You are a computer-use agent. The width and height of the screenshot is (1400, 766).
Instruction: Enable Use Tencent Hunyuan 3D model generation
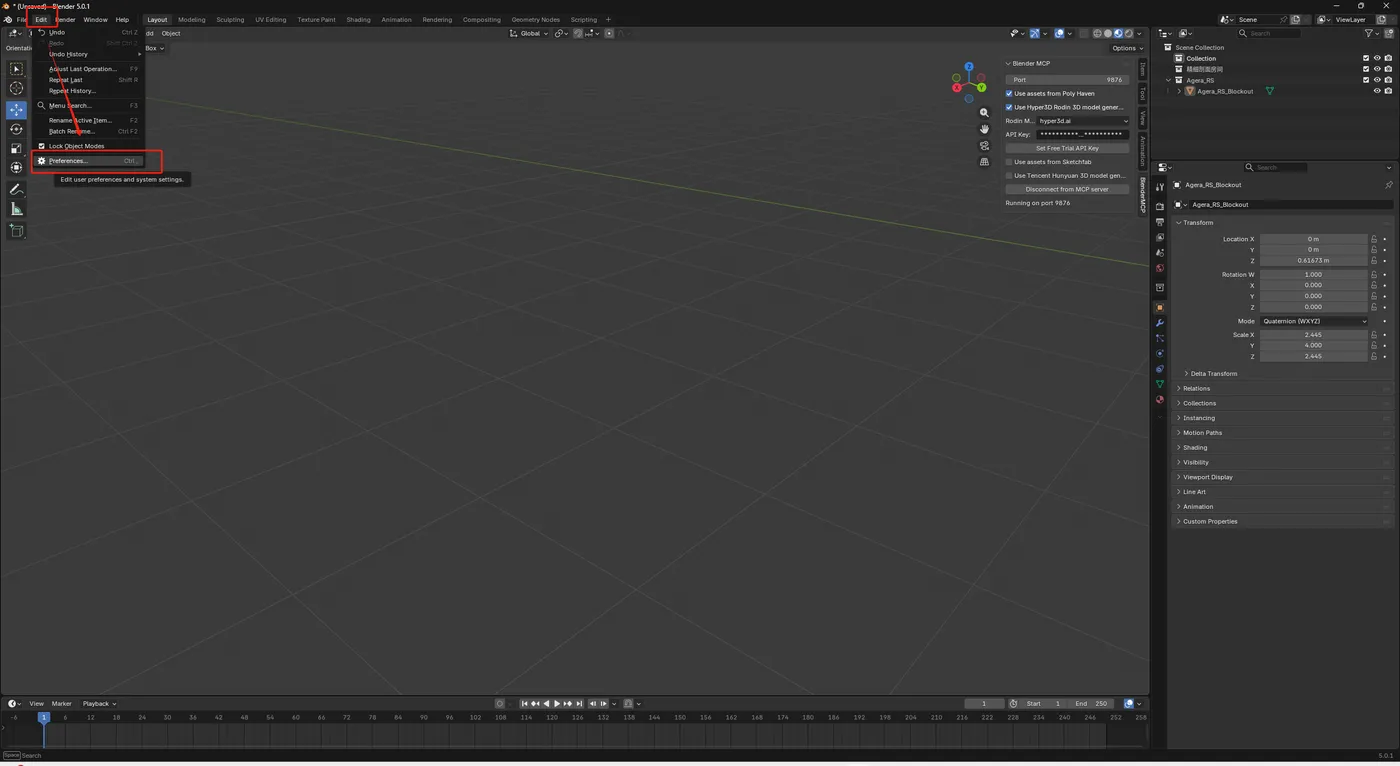pyautogui.click(x=1009, y=175)
